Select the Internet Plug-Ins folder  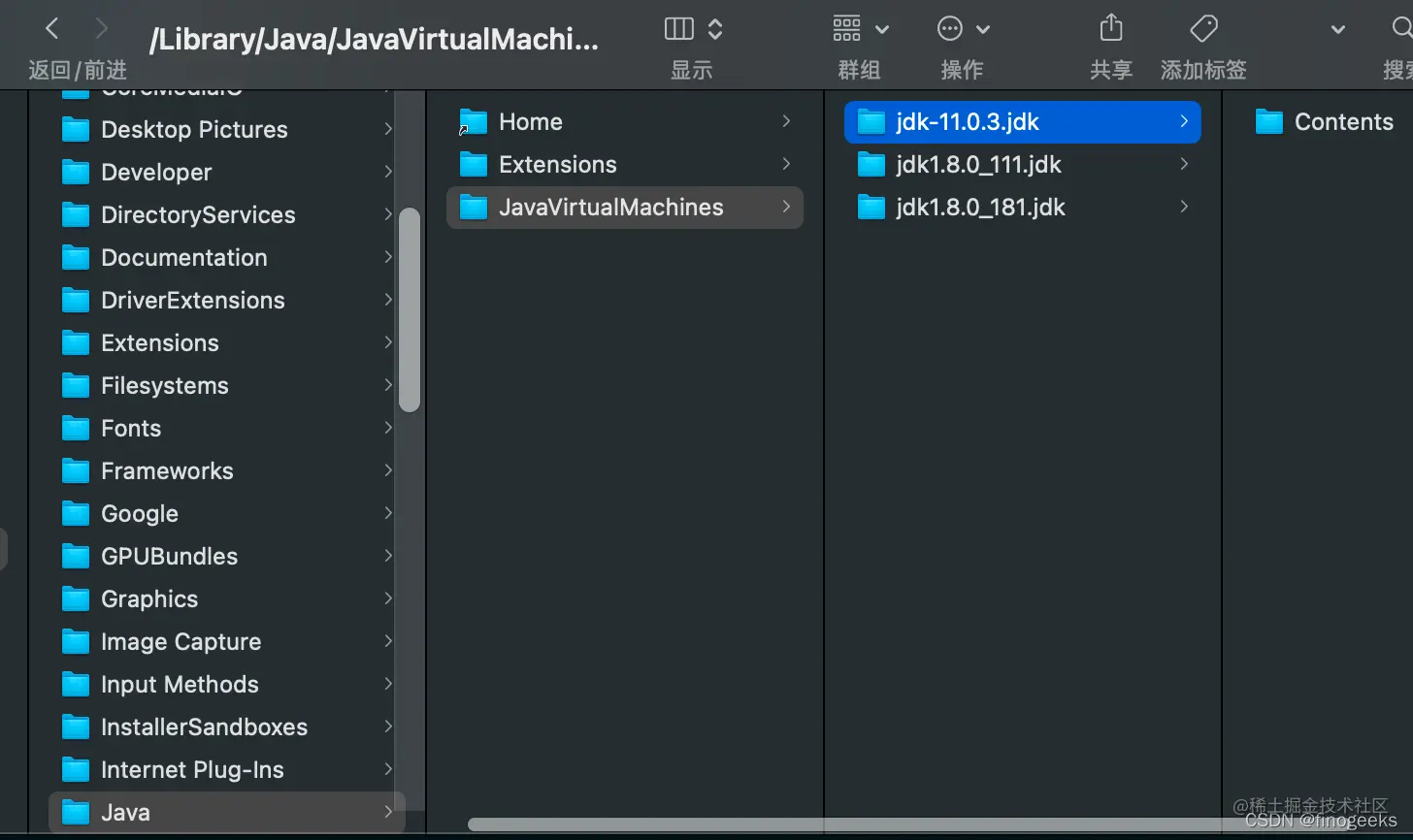tap(227, 769)
